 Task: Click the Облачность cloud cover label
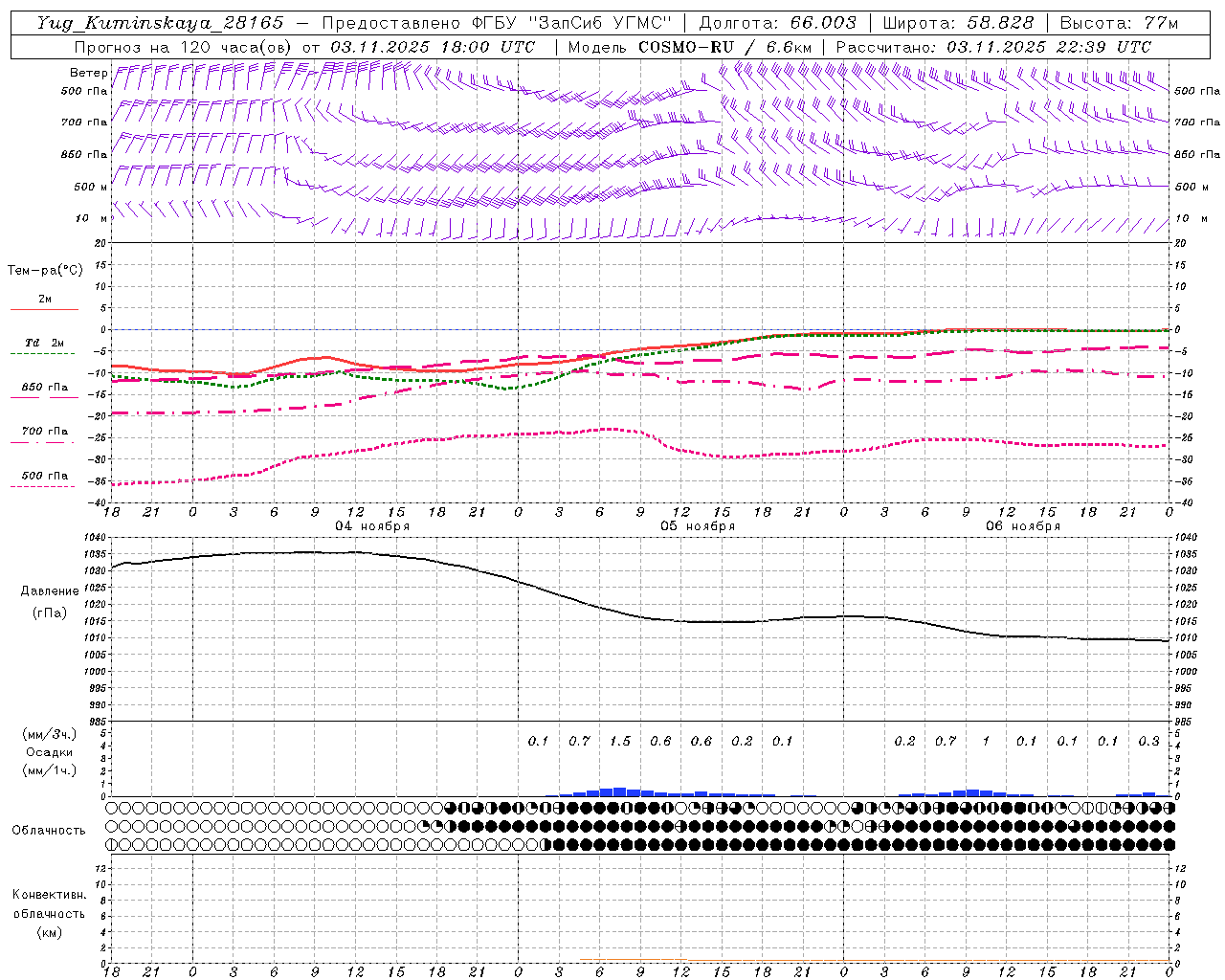coord(49,830)
